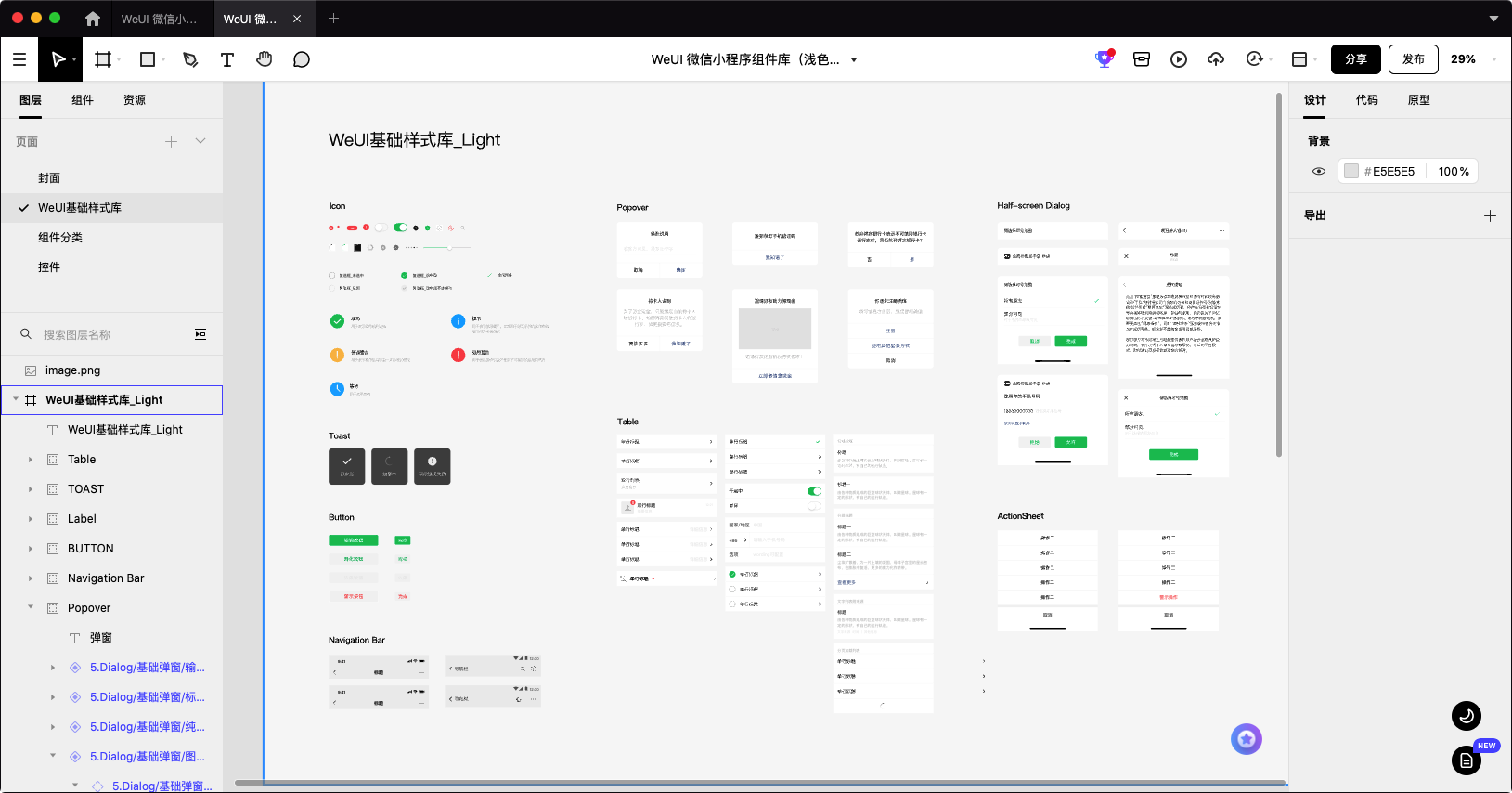This screenshot has height=793, width=1512.
Task: Click the 发布 publish button
Action: click(x=1414, y=59)
